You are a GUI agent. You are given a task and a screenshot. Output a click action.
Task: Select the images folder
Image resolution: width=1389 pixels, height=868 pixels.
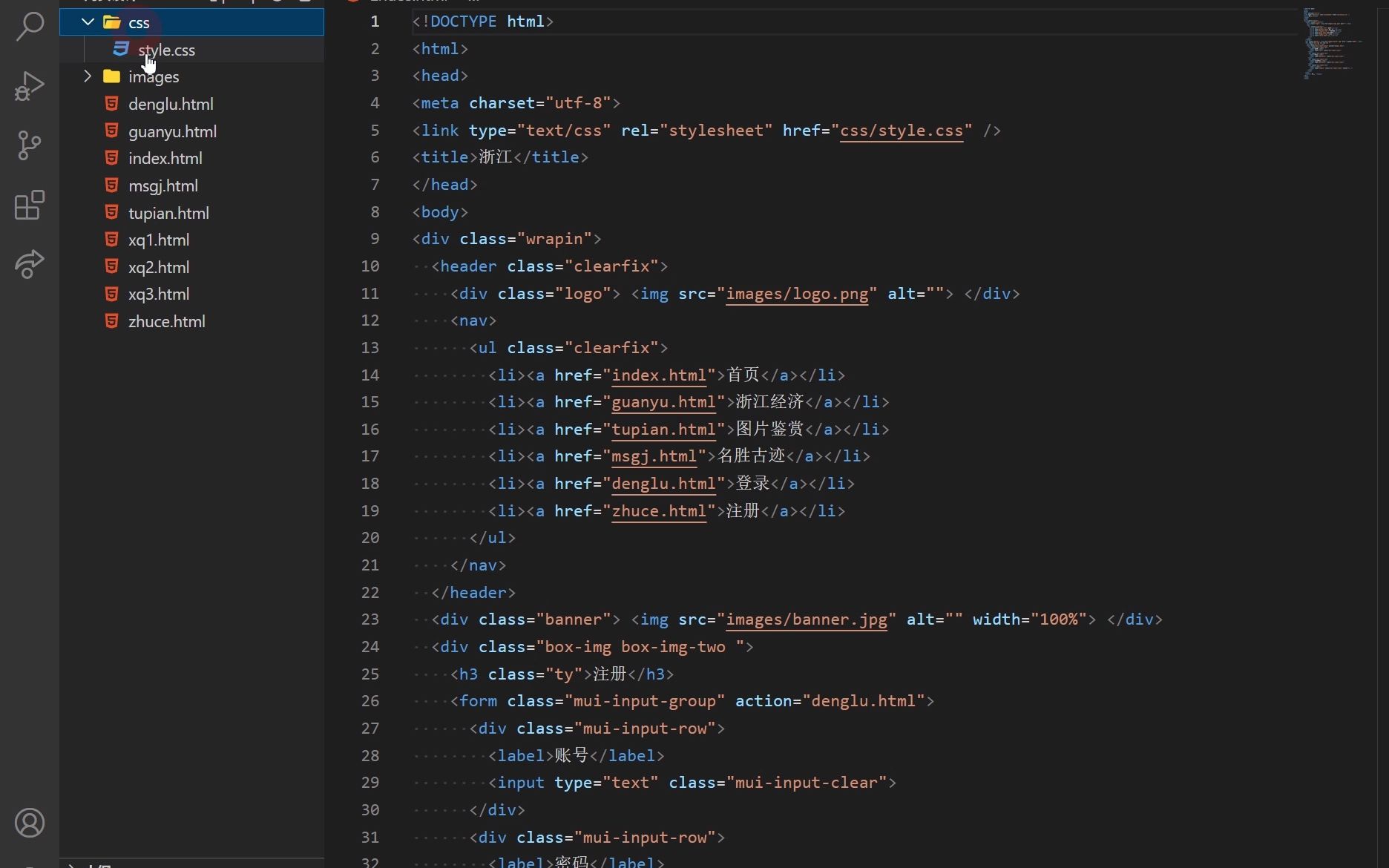[191, 76]
